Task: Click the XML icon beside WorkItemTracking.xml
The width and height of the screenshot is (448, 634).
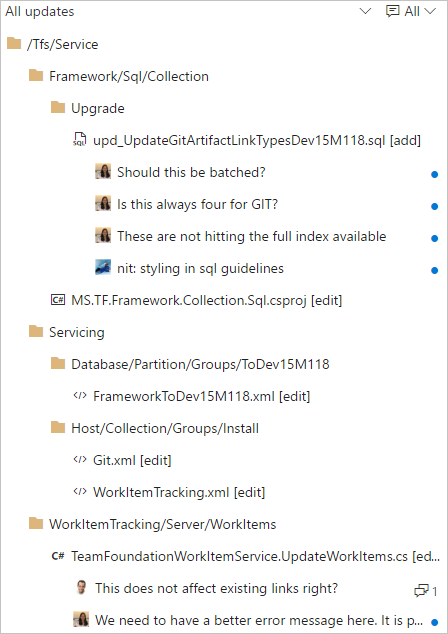Action: (80, 492)
